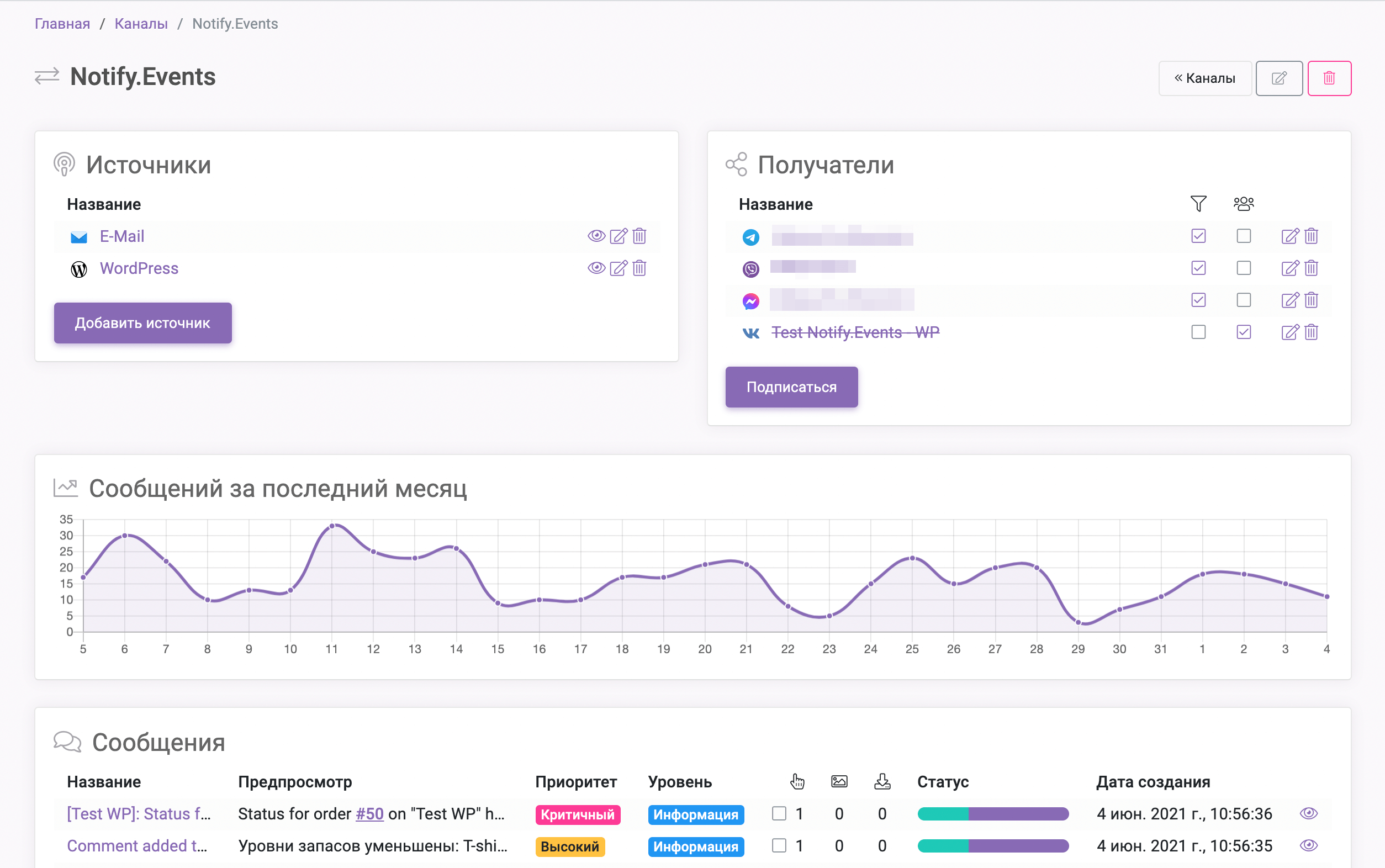This screenshot has width=1385, height=868.
Task: Edit the Messenger recipient
Action: pos(1289,300)
